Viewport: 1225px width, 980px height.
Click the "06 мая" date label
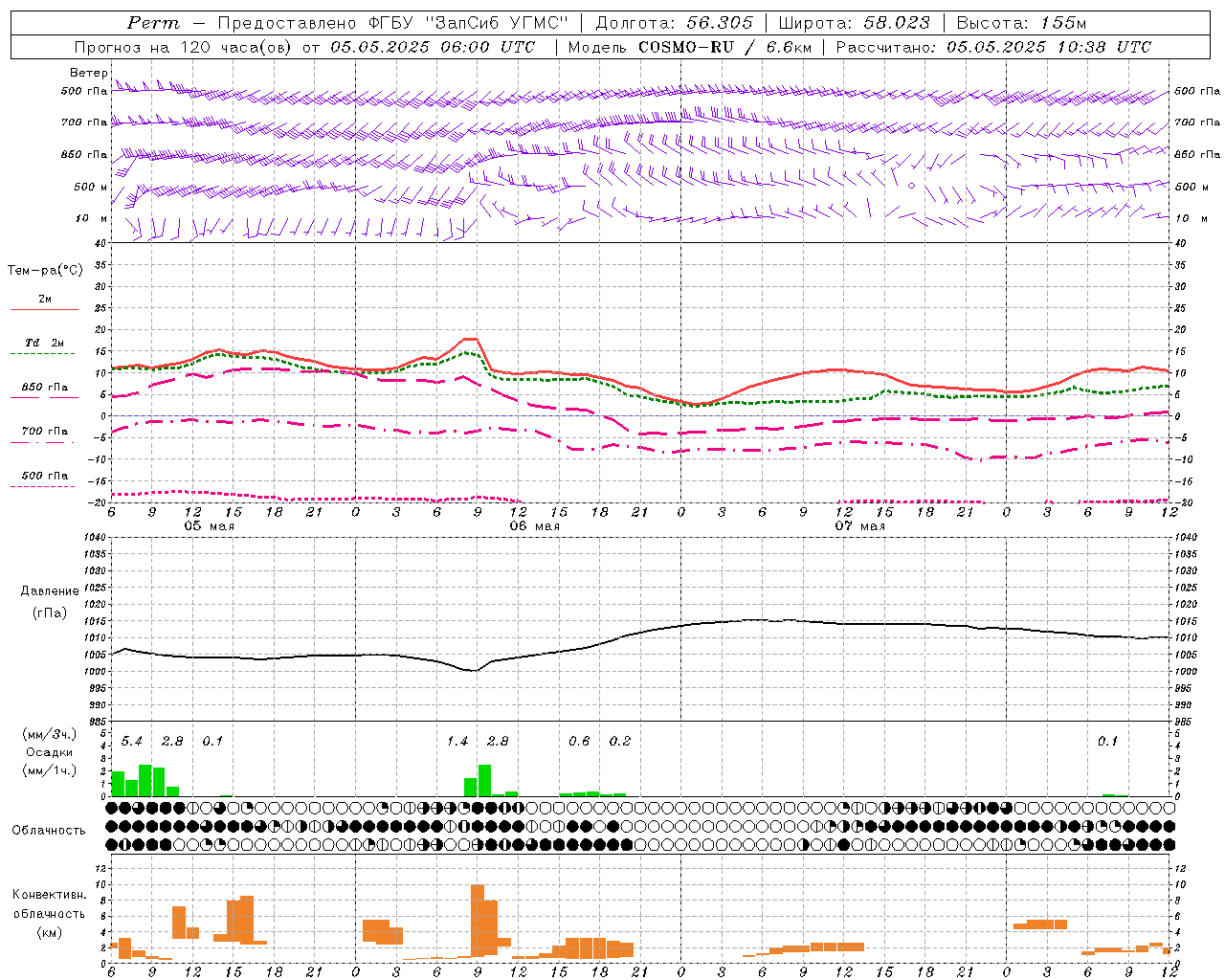[535, 526]
